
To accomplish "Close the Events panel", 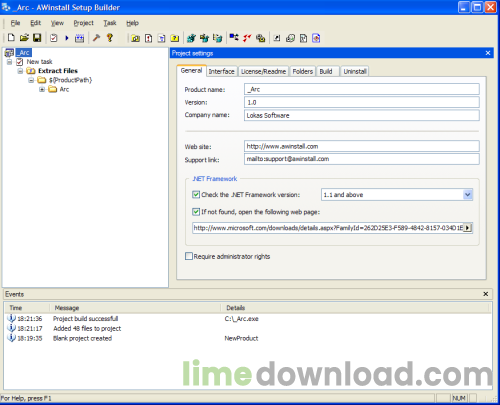I will [x=486, y=294].
